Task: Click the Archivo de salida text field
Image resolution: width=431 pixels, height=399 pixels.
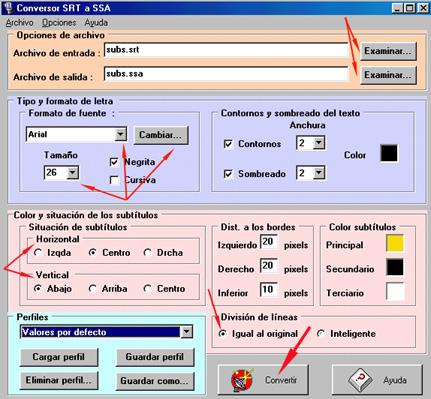Action: point(226,74)
